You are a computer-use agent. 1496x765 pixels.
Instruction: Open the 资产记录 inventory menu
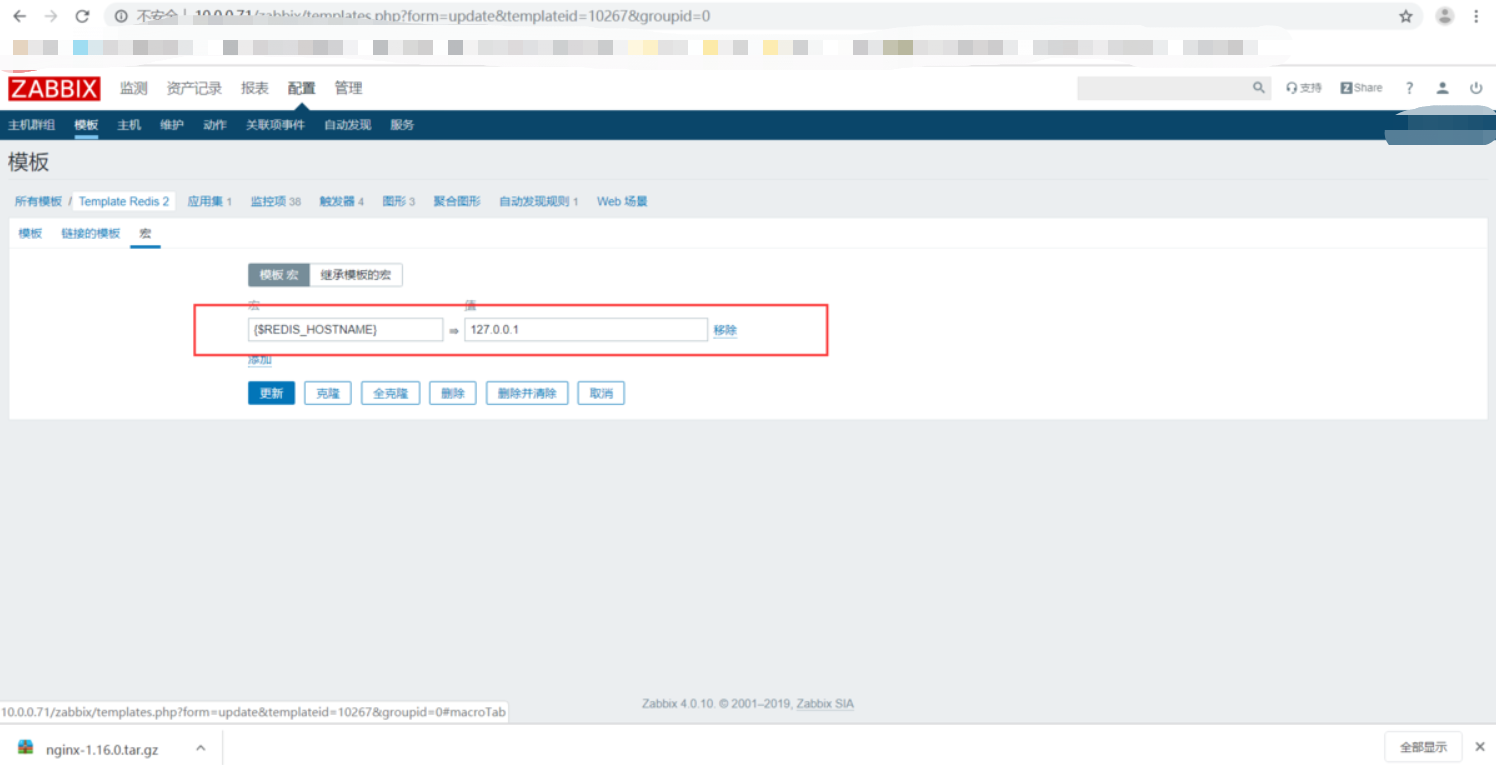(194, 88)
